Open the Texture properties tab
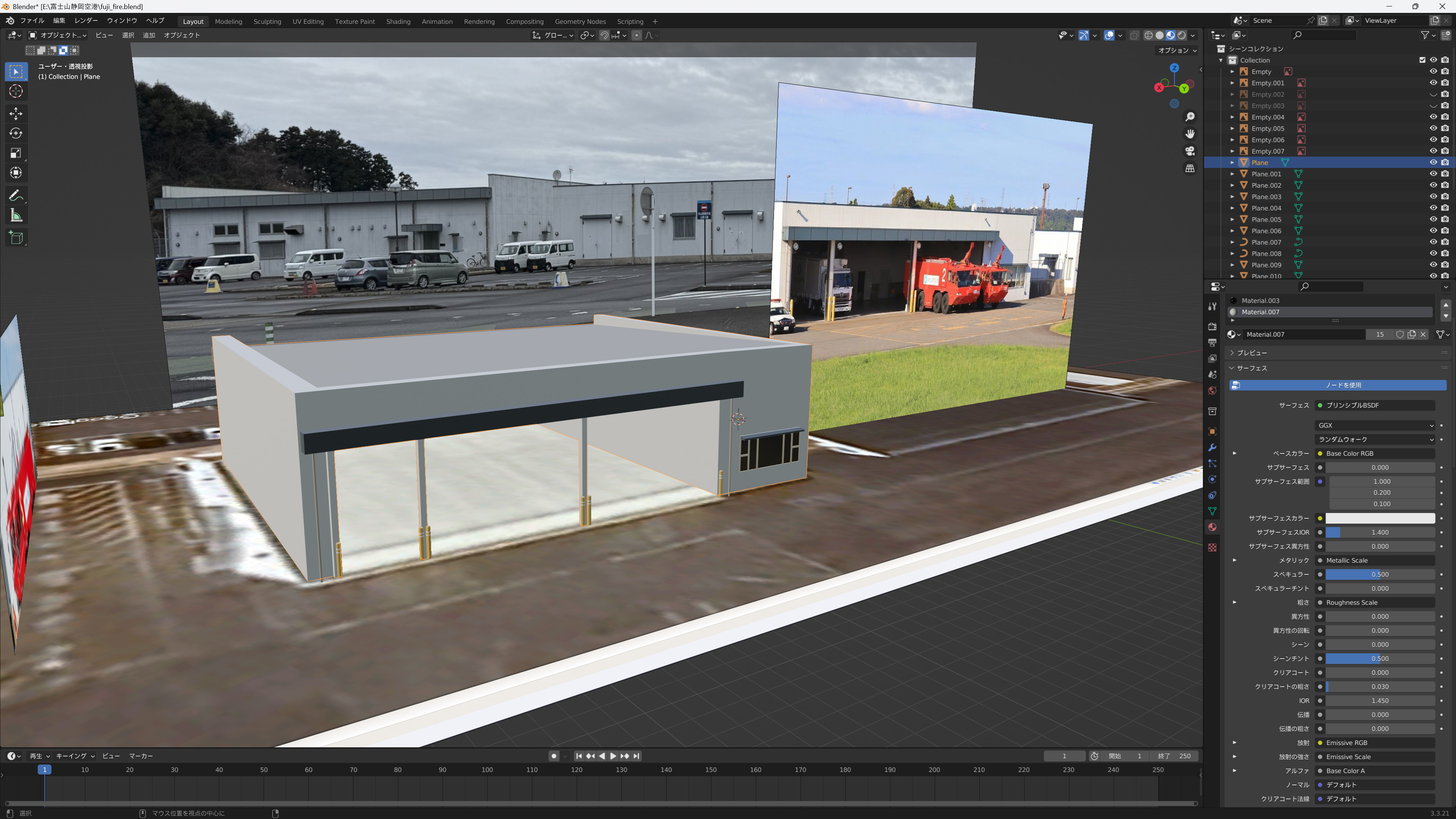Screen dimensions: 1456x819 pyautogui.click(x=1212, y=547)
